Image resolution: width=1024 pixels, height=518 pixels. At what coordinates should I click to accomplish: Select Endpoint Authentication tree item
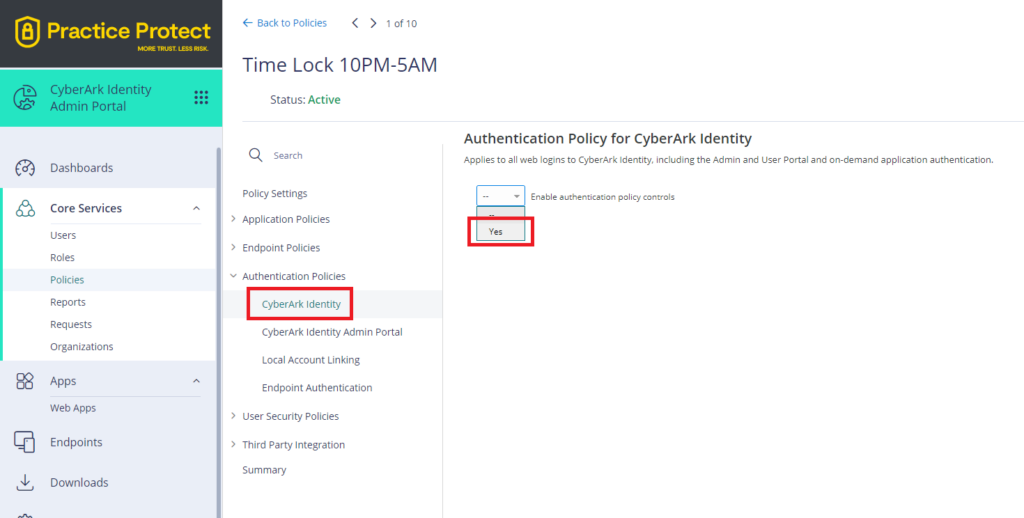click(317, 387)
